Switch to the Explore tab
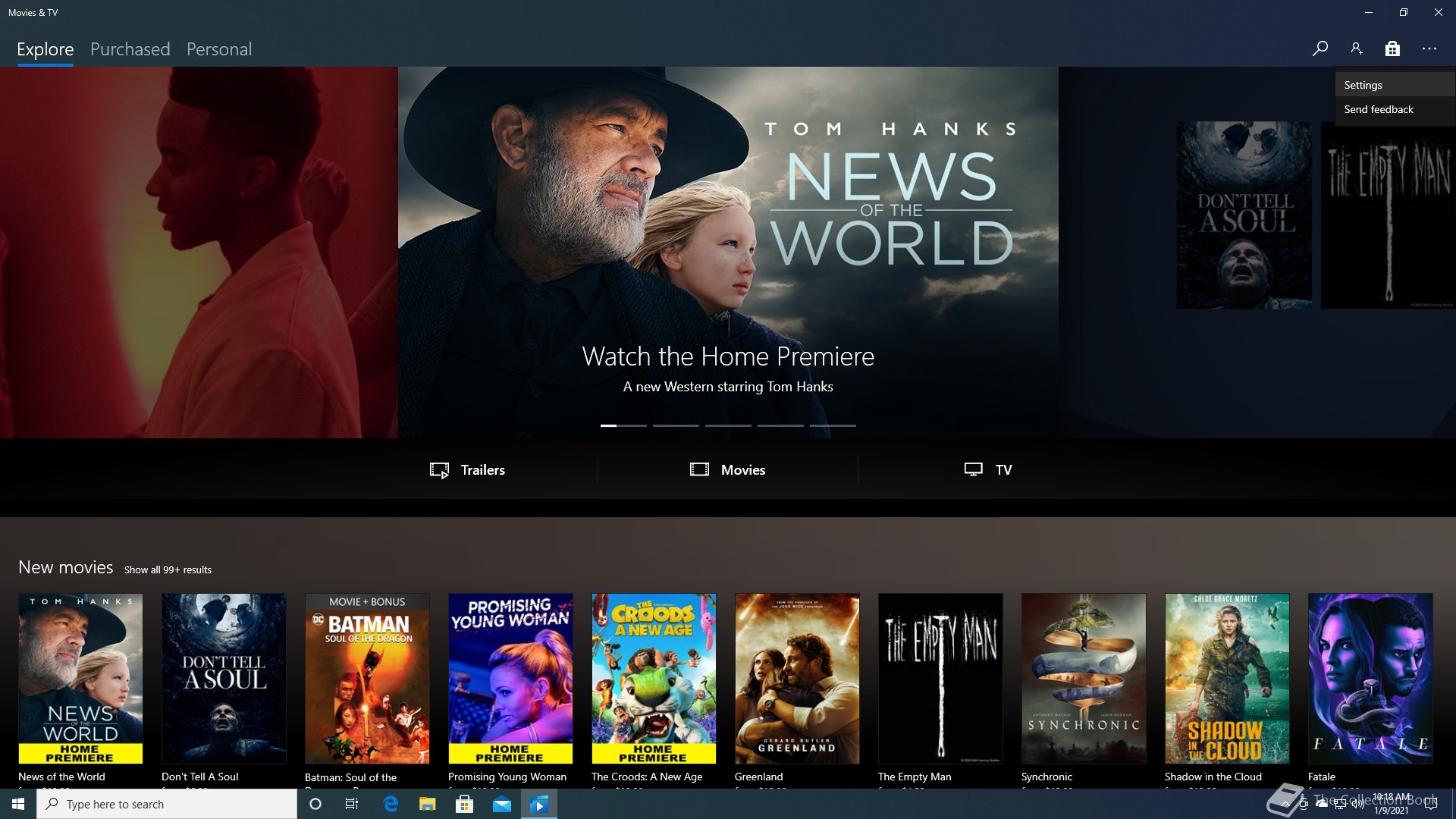 coord(45,49)
